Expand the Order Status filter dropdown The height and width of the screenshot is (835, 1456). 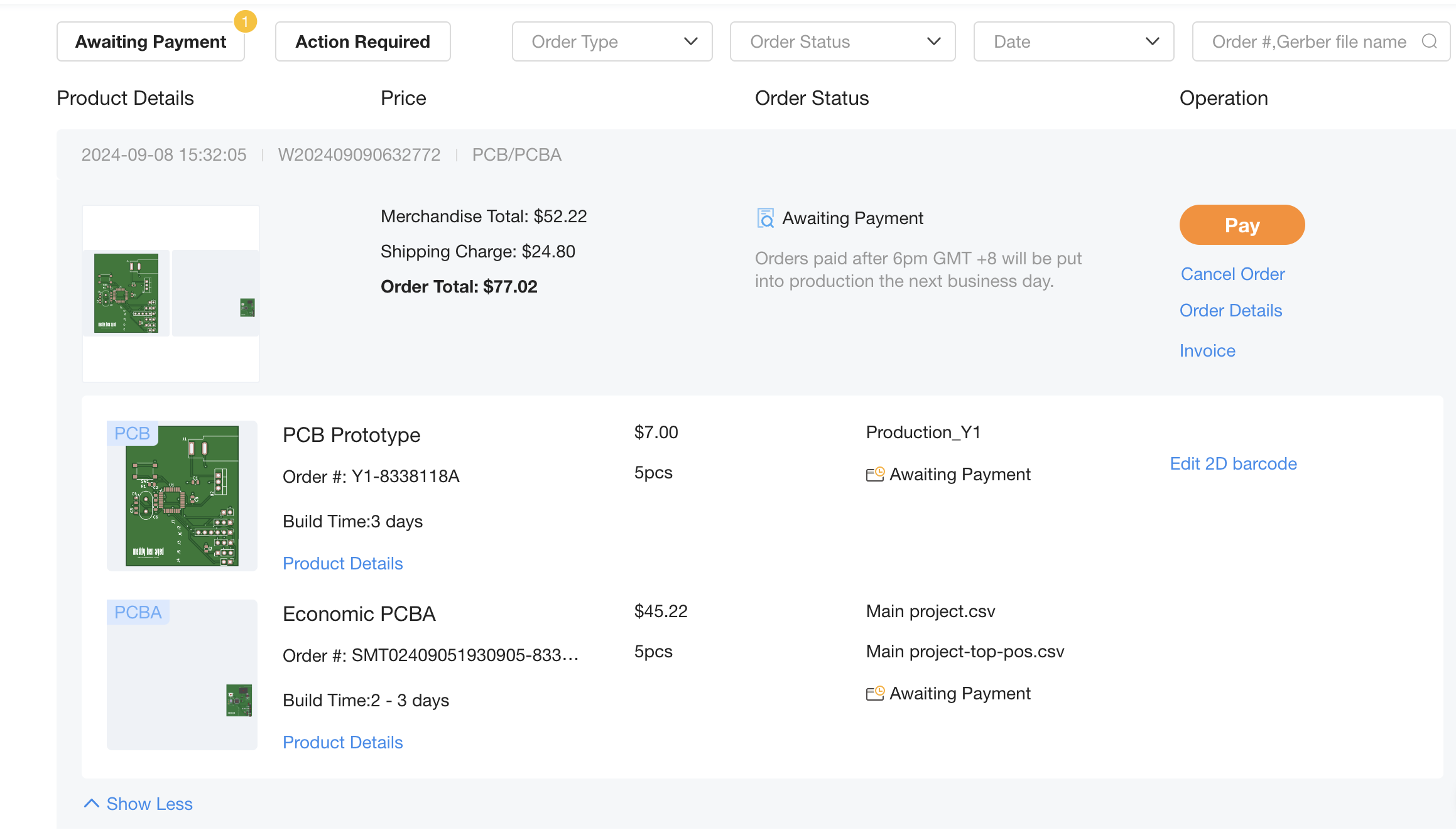pos(842,41)
